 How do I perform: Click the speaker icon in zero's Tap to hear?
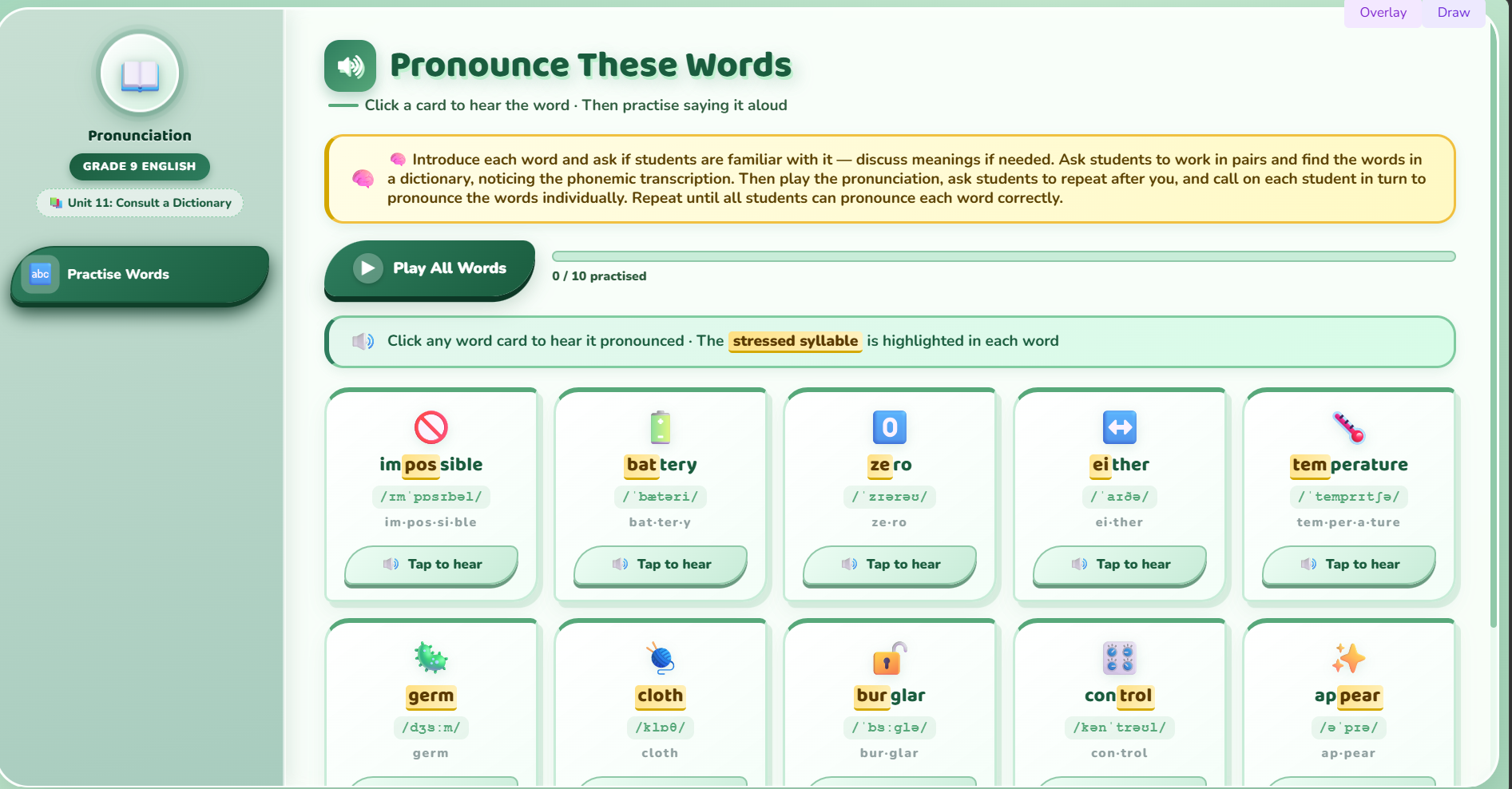pyautogui.click(x=849, y=565)
